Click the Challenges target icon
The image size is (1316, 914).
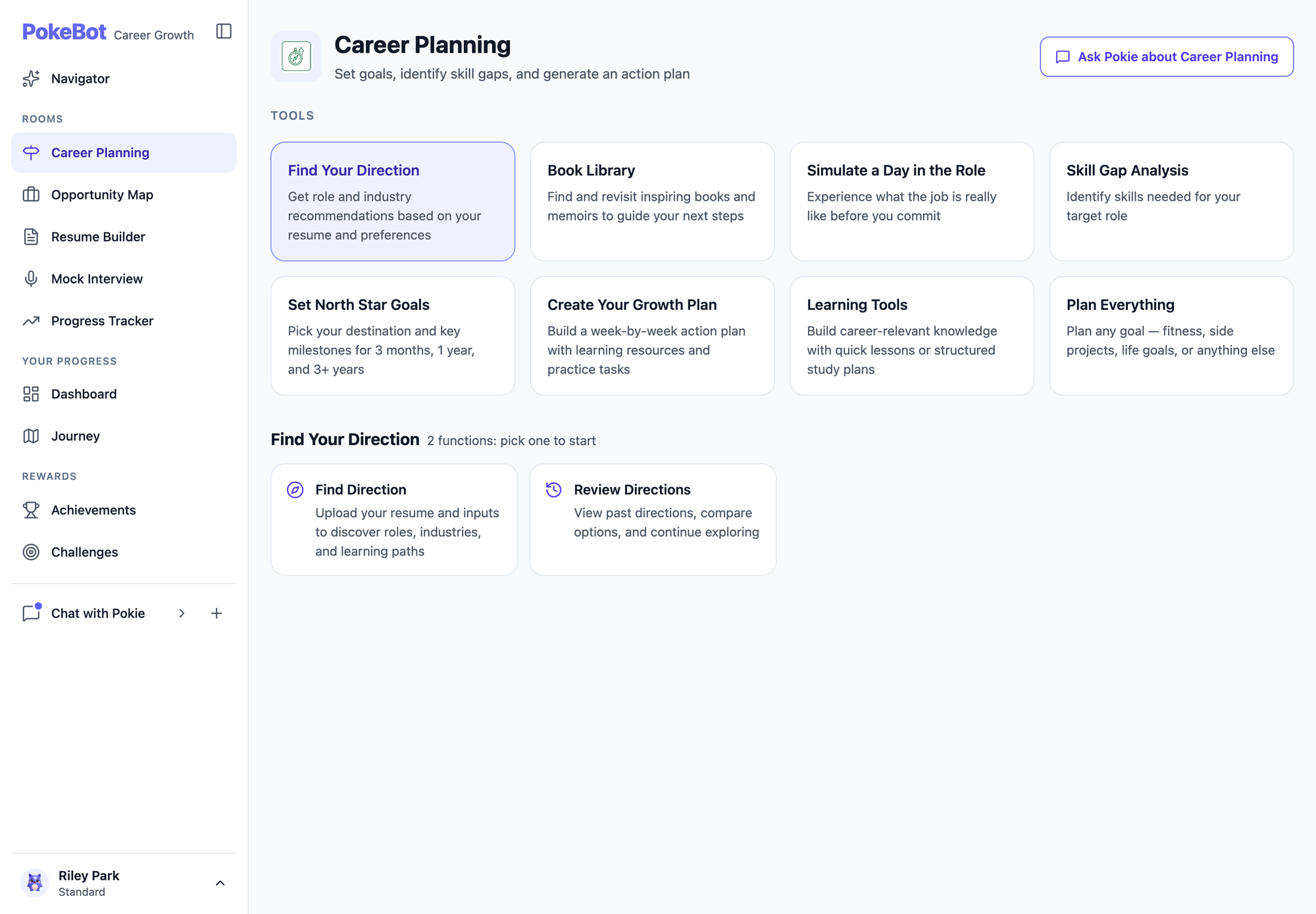31,552
